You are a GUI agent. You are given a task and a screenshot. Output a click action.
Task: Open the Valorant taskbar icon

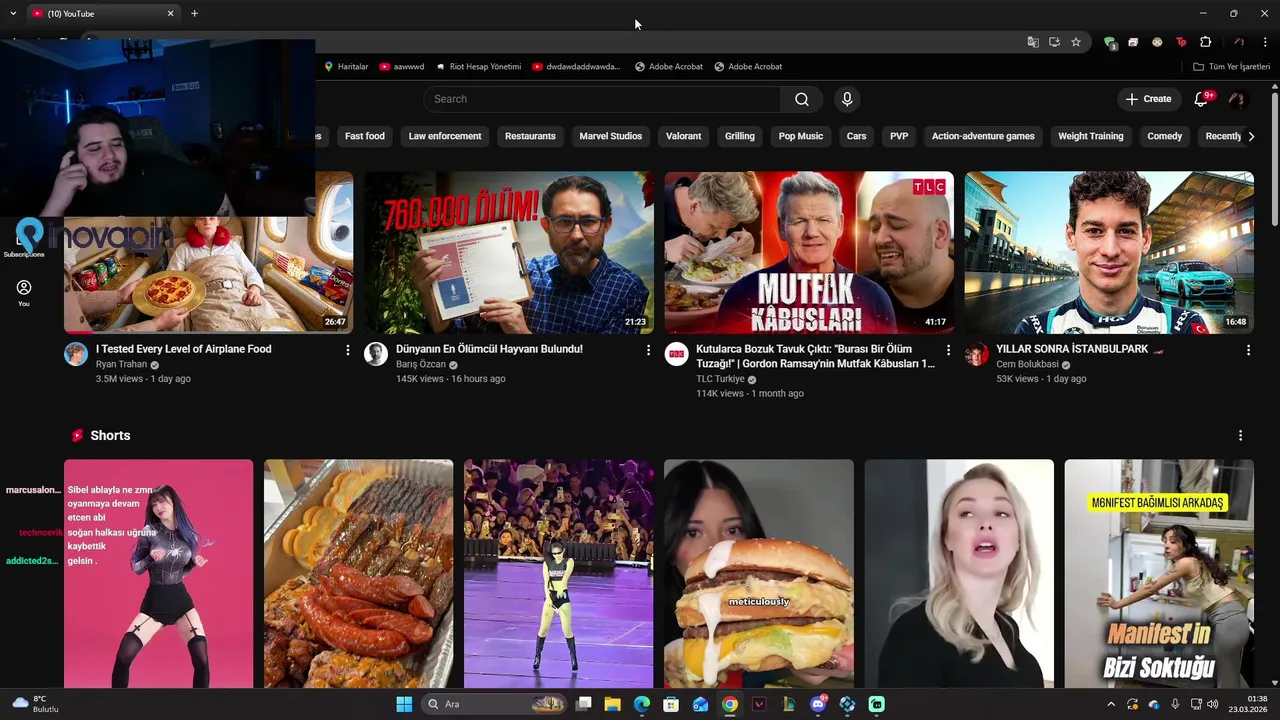pyautogui.click(x=759, y=704)
